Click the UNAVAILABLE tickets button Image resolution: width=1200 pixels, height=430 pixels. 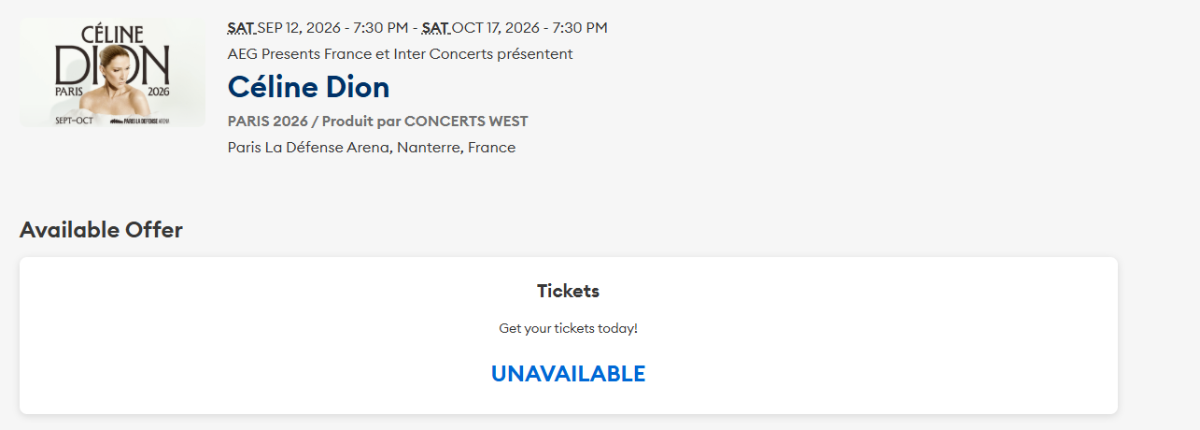(x=568, y=374)
